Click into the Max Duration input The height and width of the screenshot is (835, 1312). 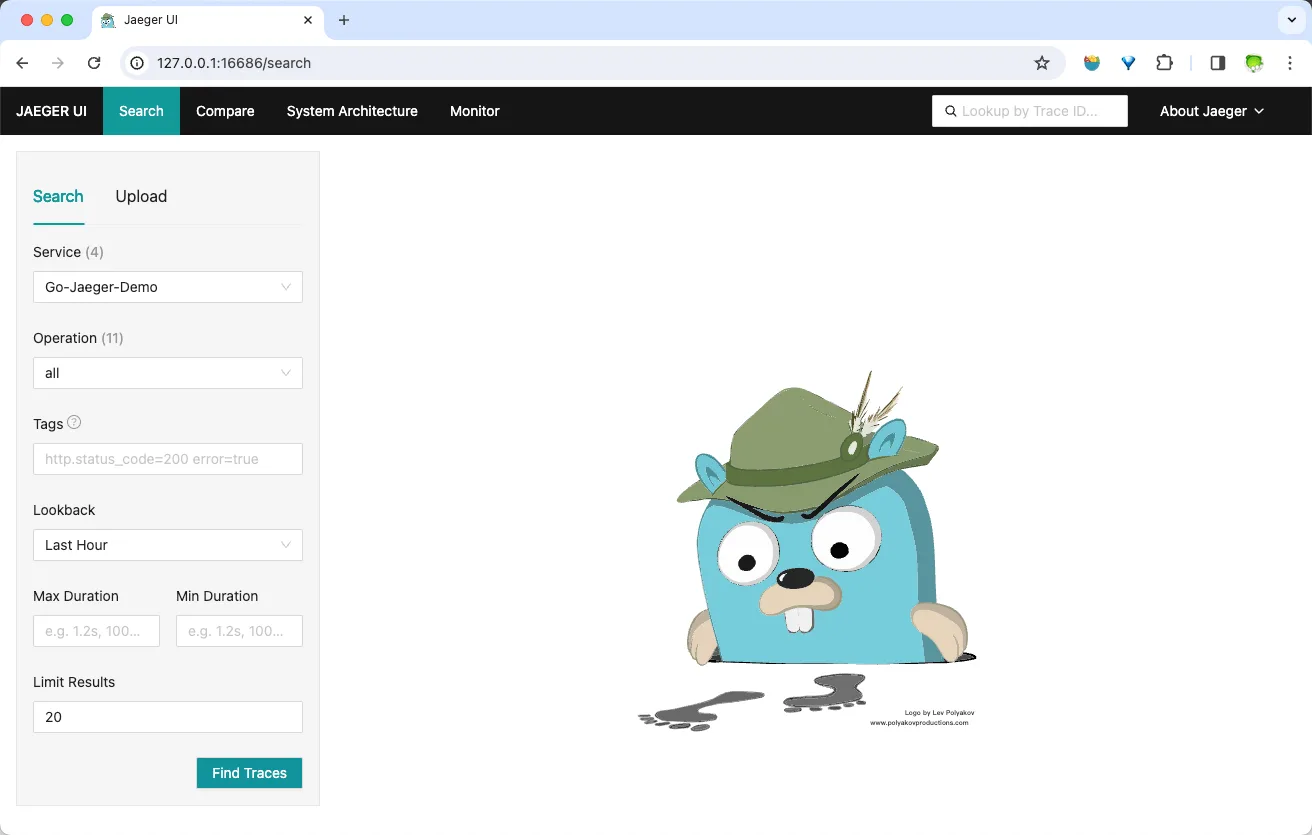[x=96, y=631]
